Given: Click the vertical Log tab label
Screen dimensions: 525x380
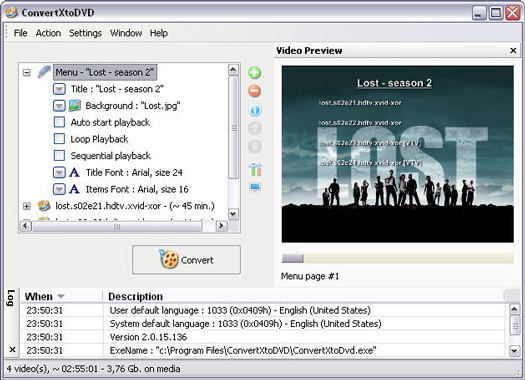Looking at the screenshot, I should pyautogui.click(x=11, y=298).
